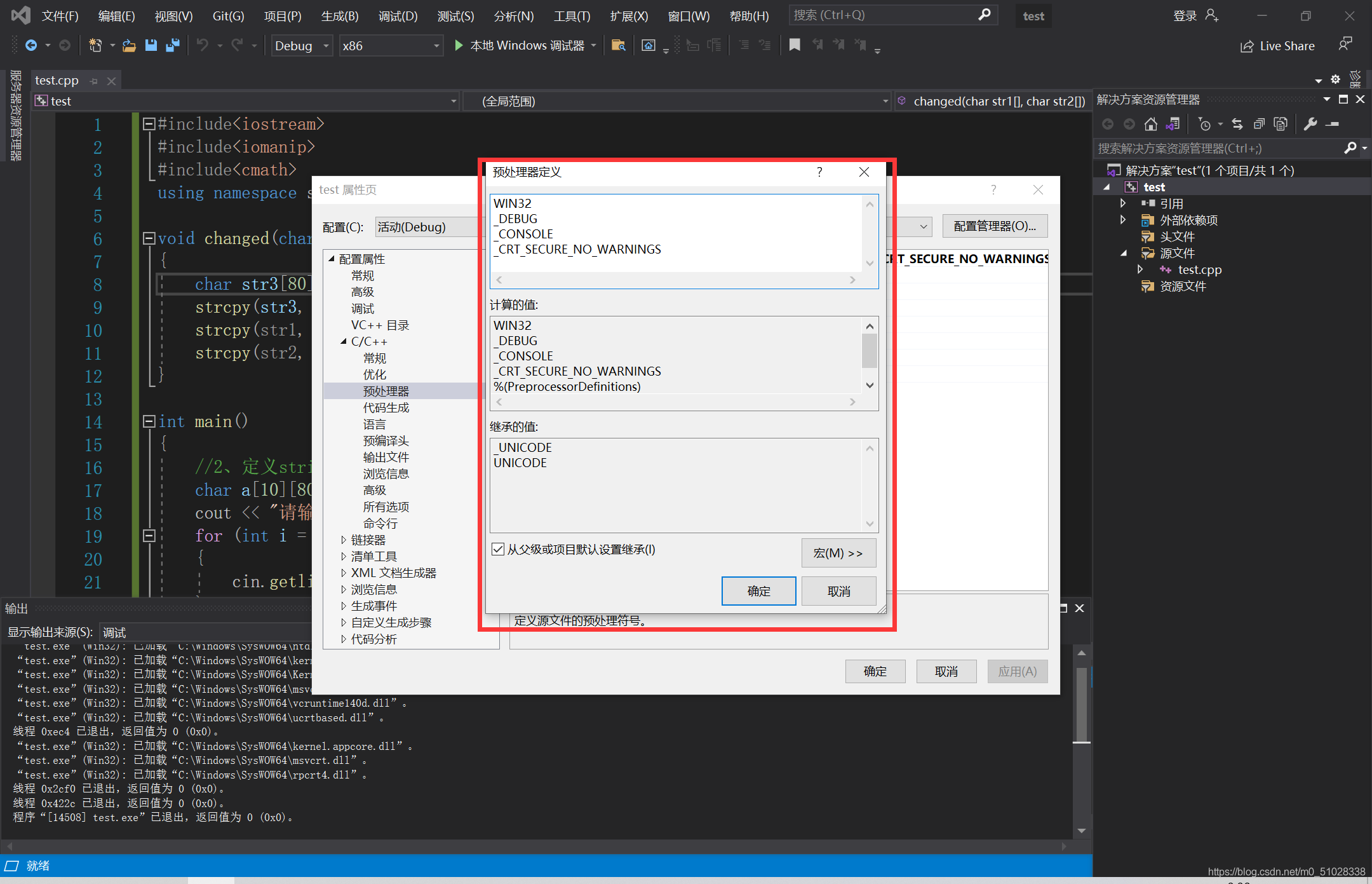This screenshot has width=1372, height=884.
Task: Click the 宏(M) >> button
Action: 838,553
